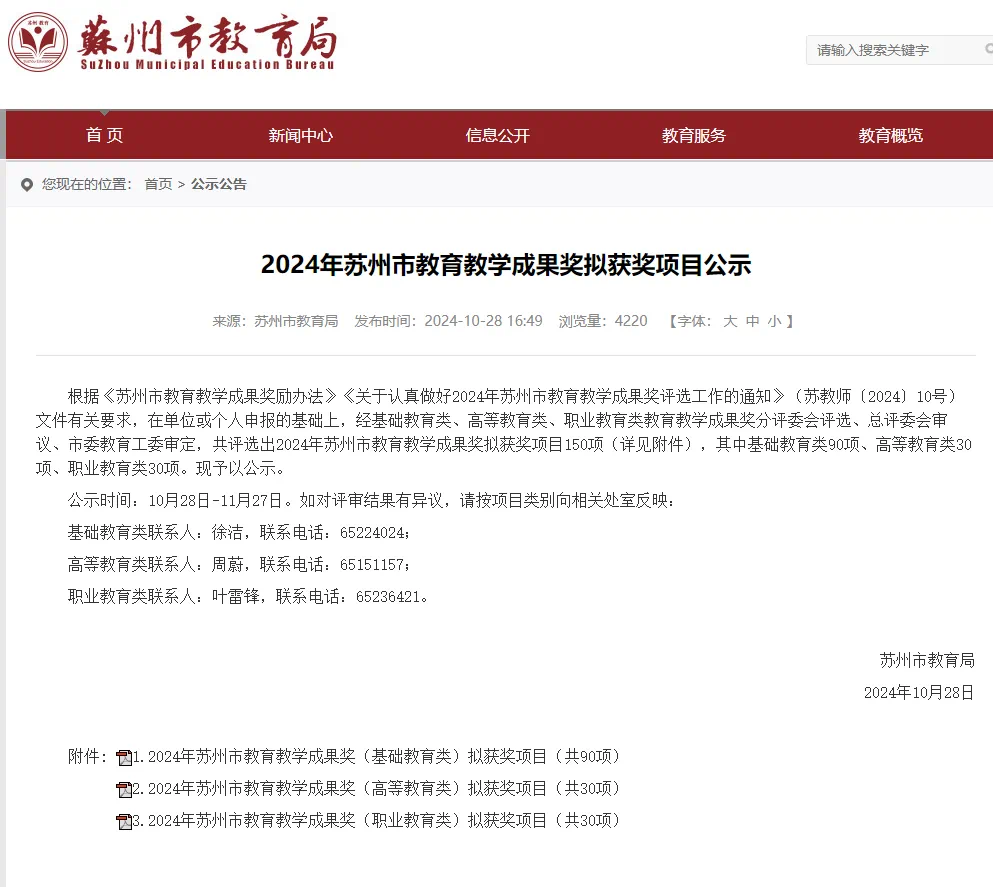This screenshot has width=993, height=887.
Task: Click the source text 来源：苏州市教育局
Action: (x=275, y=321)
